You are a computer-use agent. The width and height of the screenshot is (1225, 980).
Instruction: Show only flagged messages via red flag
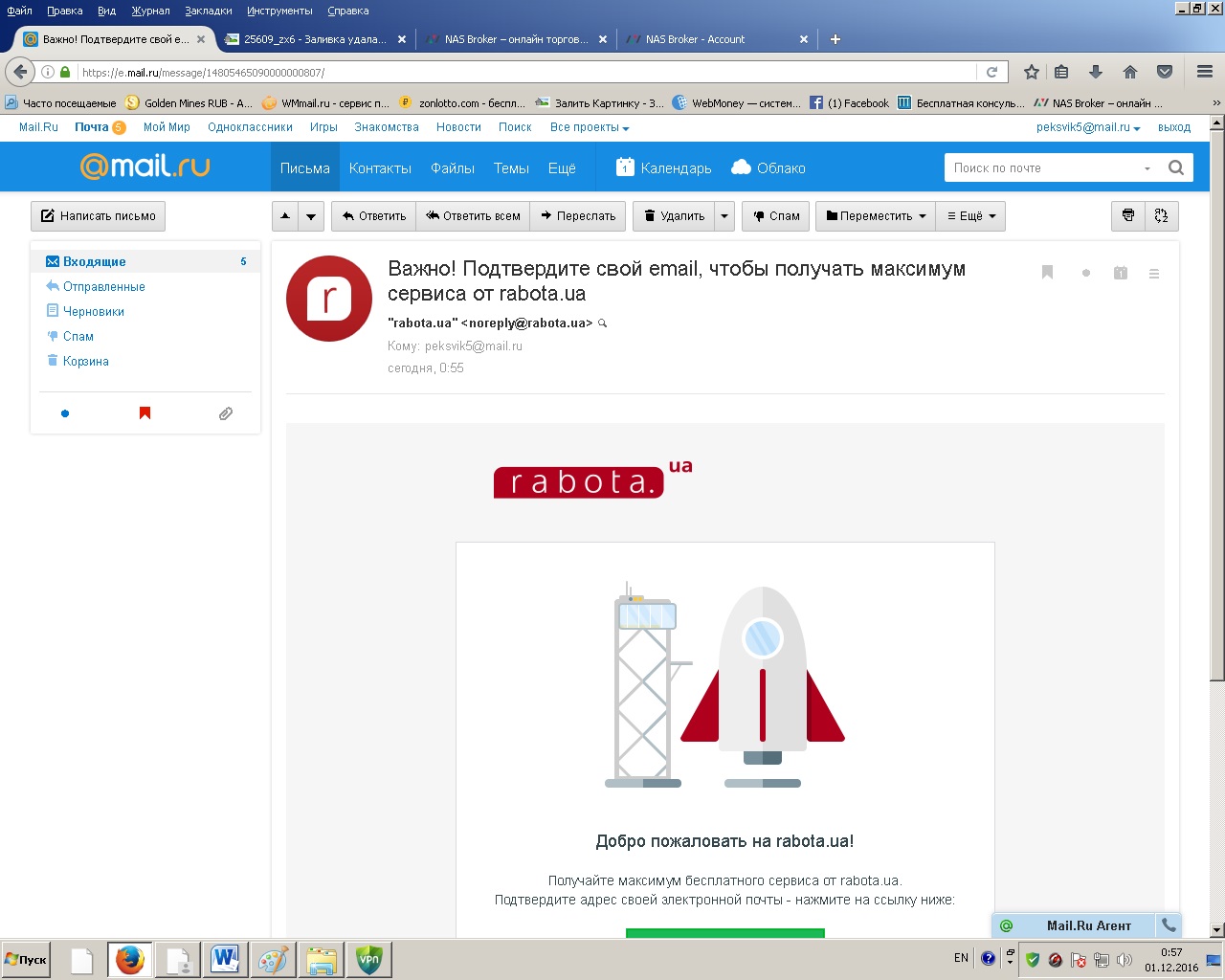point(145,413)
